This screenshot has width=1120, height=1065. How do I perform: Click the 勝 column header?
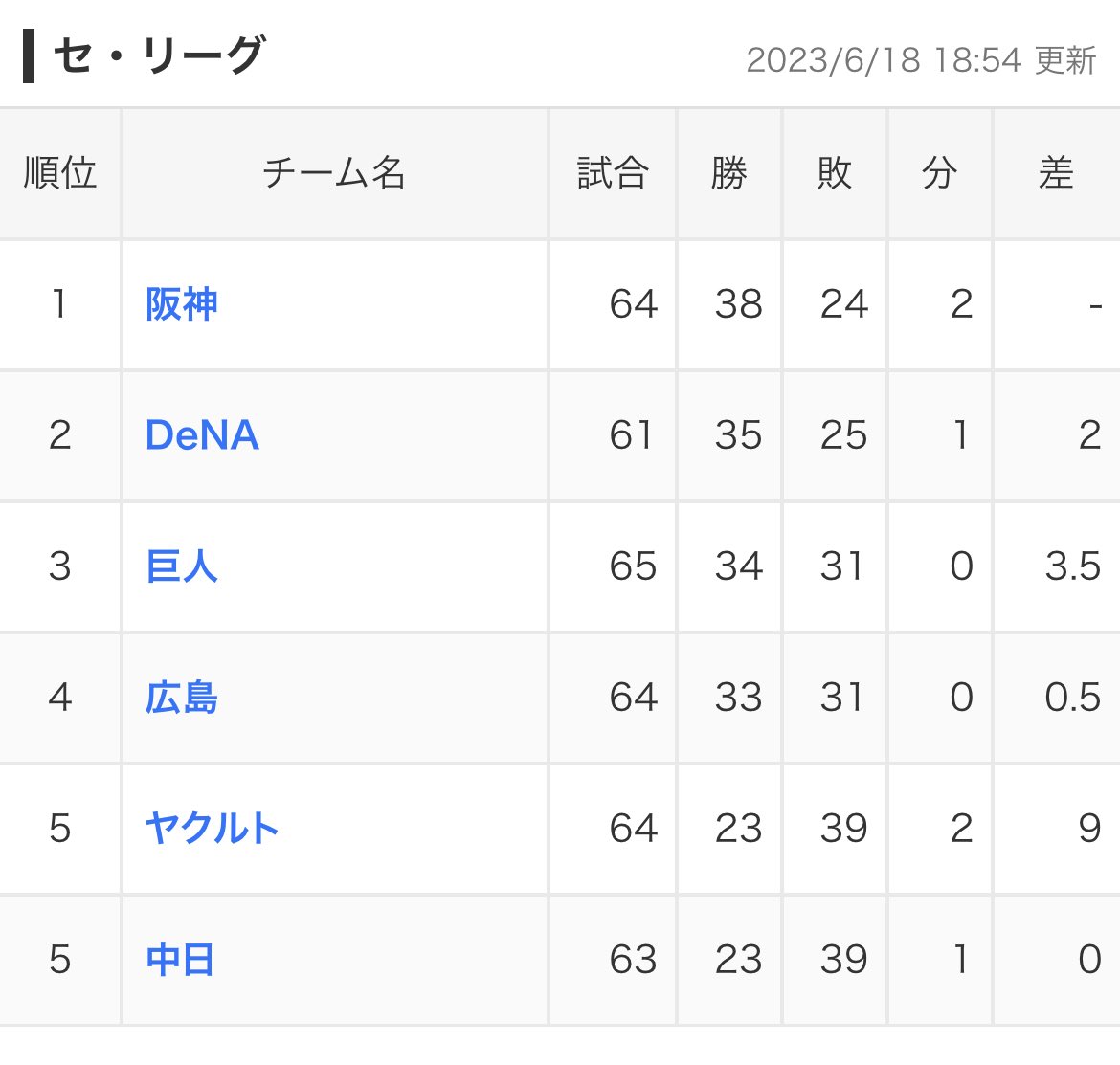(728, 173)
